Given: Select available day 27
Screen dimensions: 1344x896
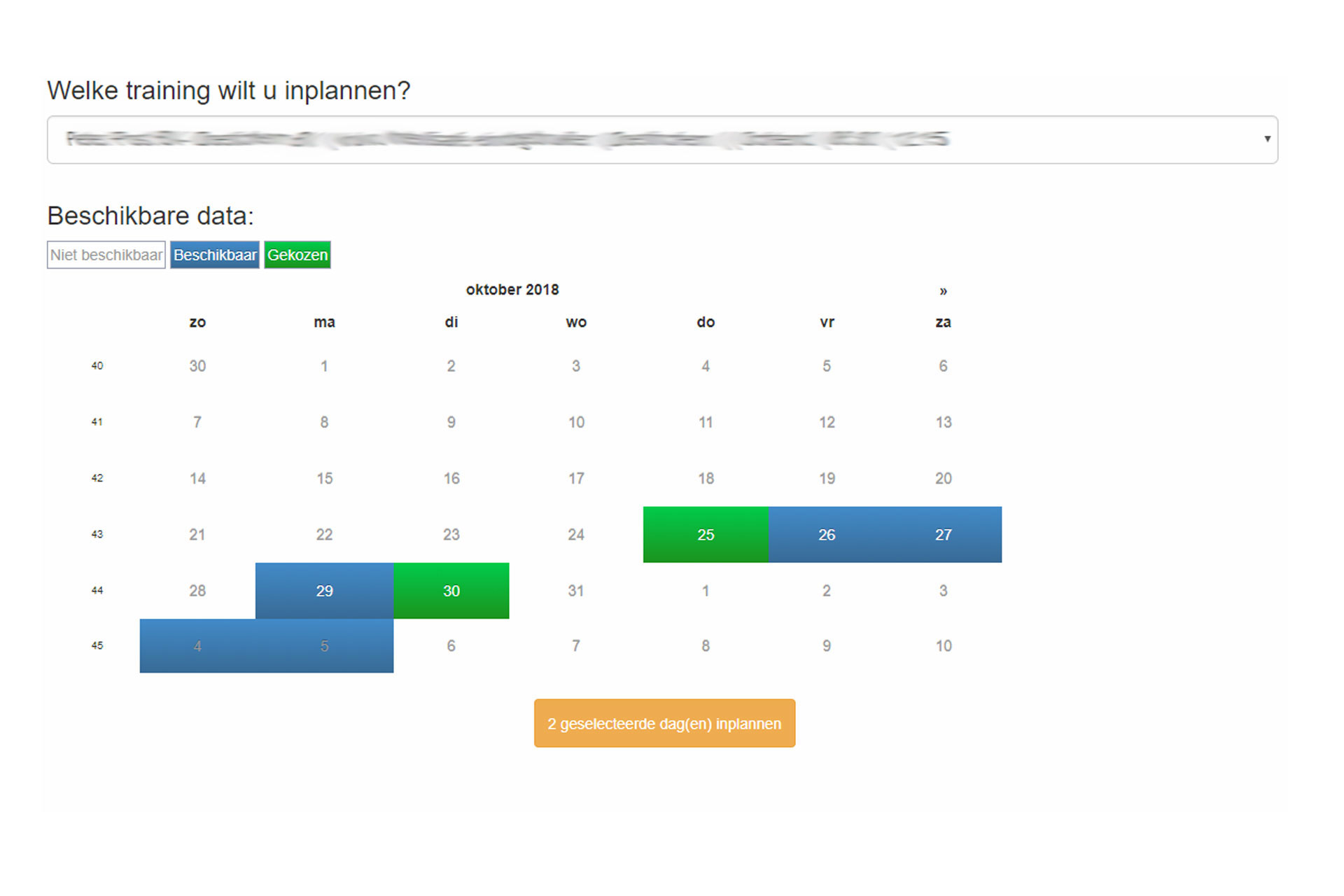Looking at the screenshot, I should pos(944,535).
